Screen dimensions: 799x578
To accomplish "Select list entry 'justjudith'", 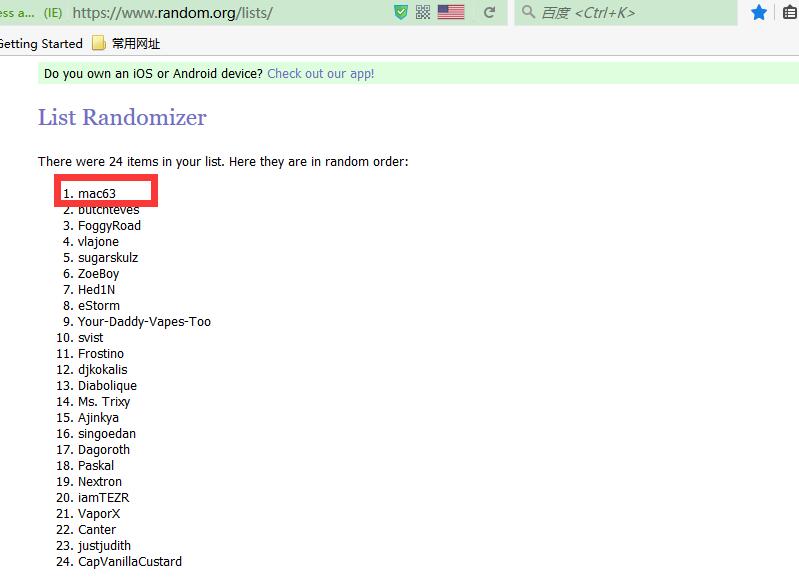I will (x=104, y=546).
